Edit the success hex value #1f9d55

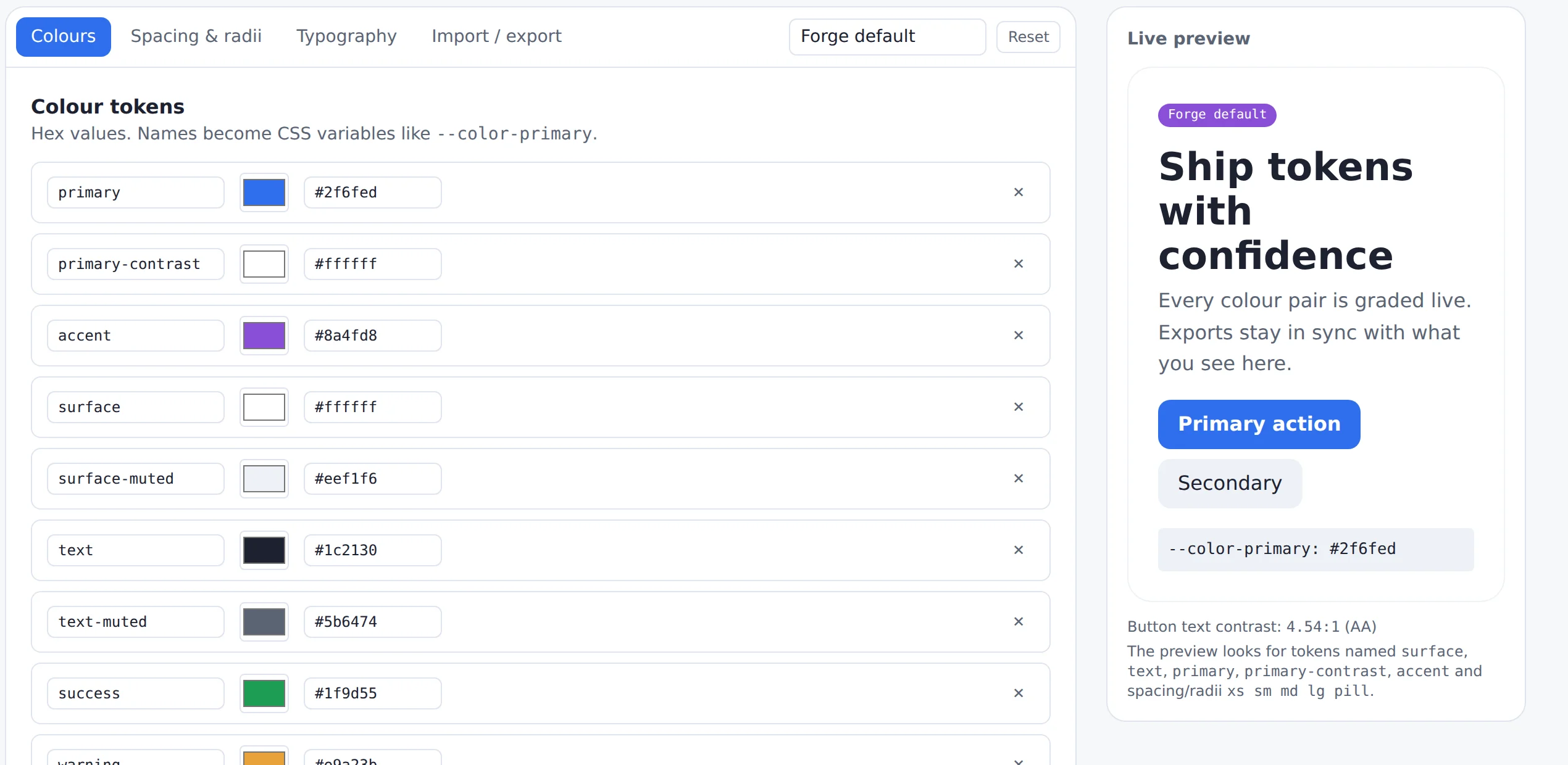coord(373,693)
